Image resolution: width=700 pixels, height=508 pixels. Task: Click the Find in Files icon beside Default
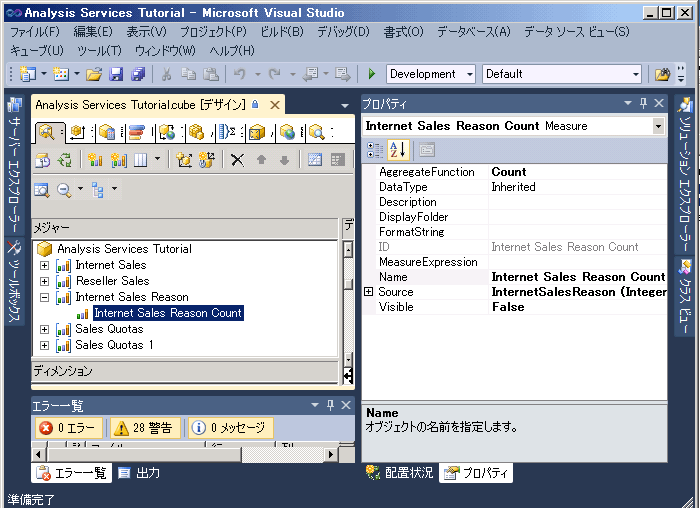(x=662, y=74)
